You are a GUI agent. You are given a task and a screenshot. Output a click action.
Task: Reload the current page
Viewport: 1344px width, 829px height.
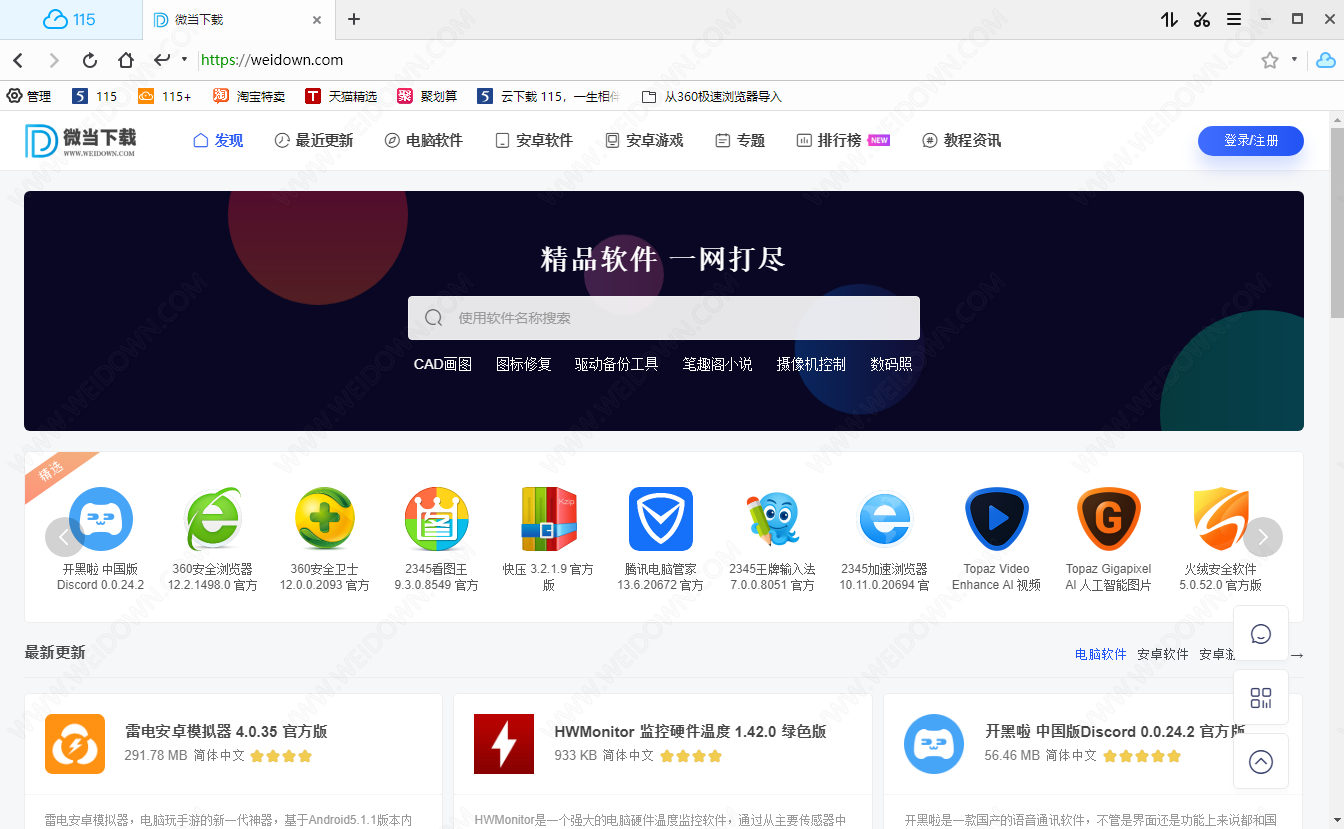point(90,60)
